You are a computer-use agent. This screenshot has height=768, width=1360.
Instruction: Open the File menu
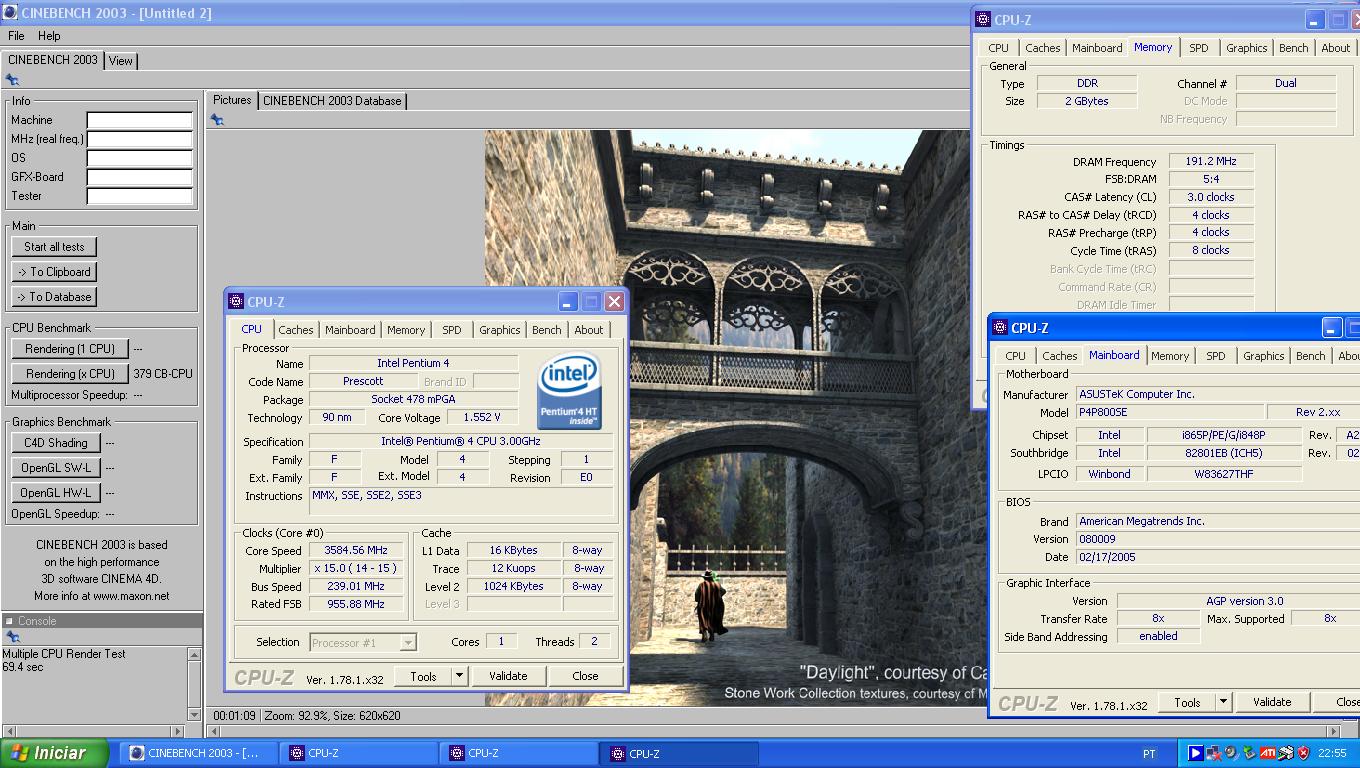click(16, 36)
